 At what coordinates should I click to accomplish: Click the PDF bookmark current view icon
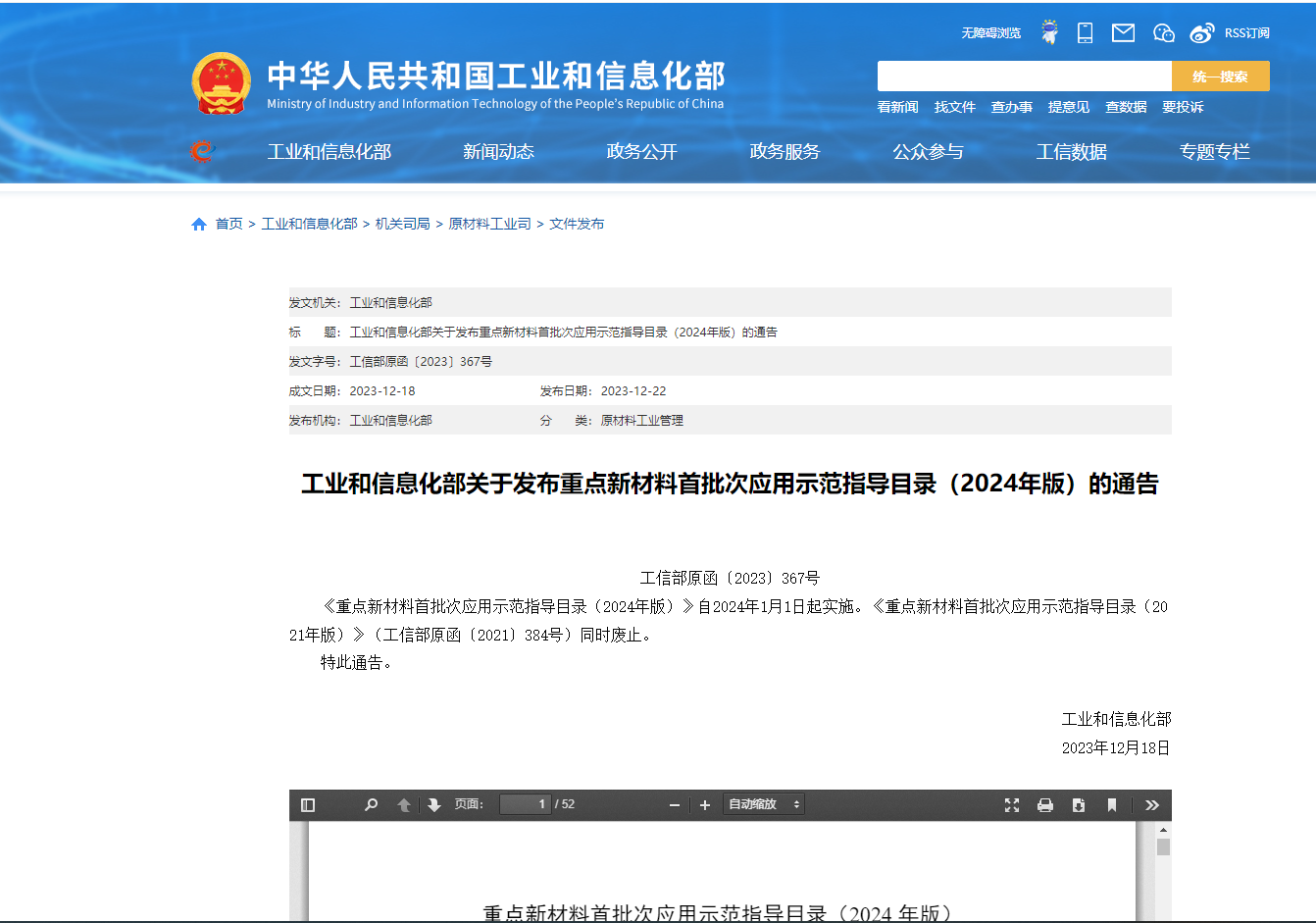click(x=1112, y=805)
